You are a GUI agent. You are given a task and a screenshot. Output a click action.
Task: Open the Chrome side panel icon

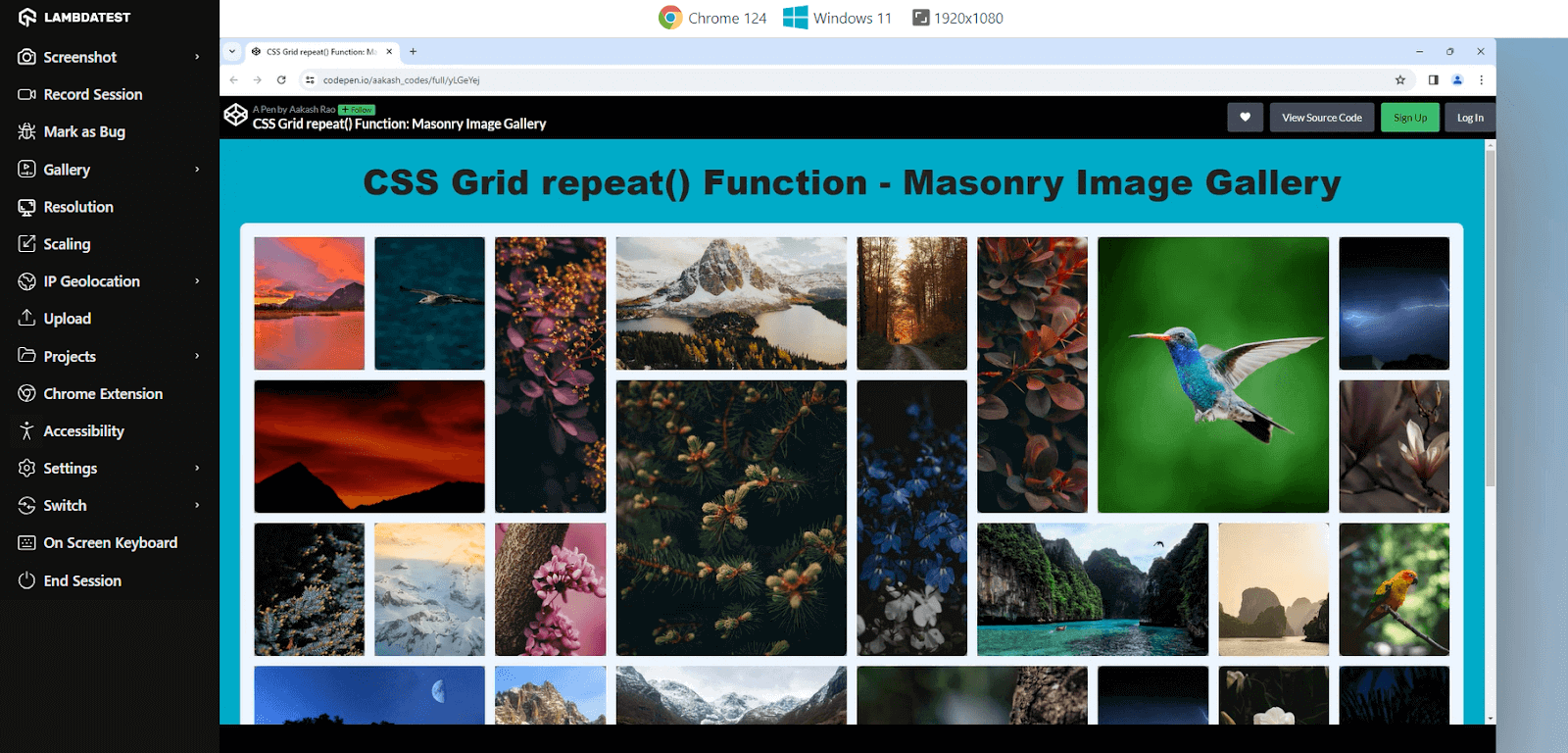1433,80
